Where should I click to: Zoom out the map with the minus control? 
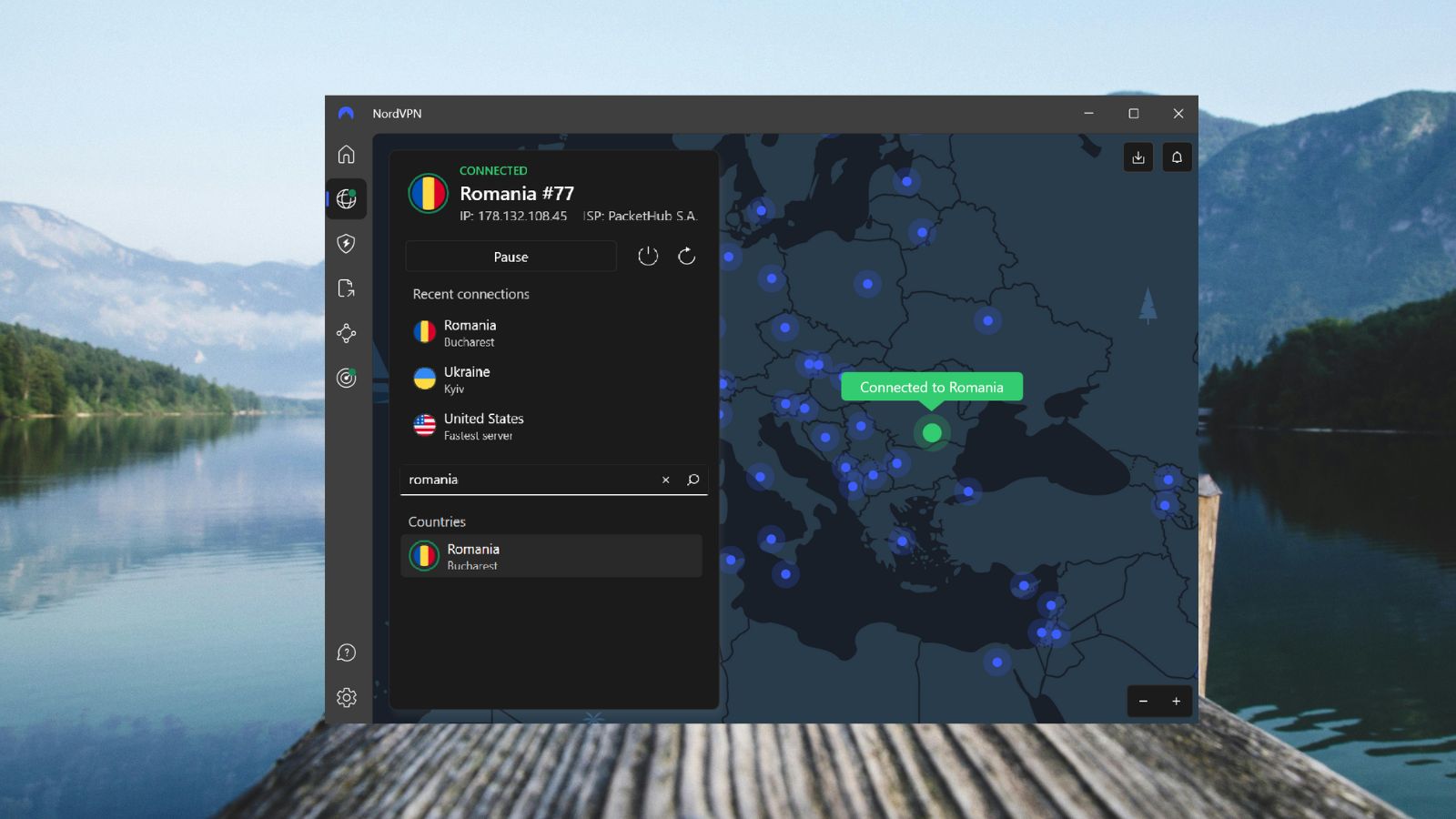(x=1144, y=702)
